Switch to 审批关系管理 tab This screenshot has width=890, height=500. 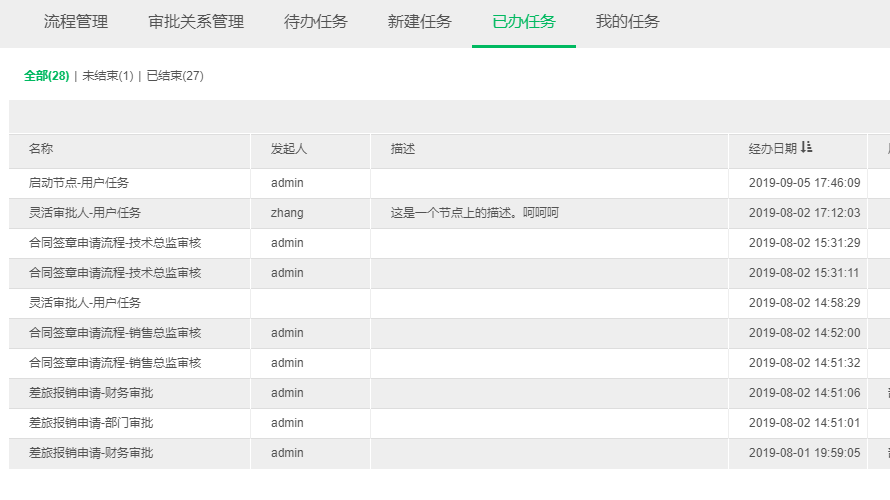point(196,22)
